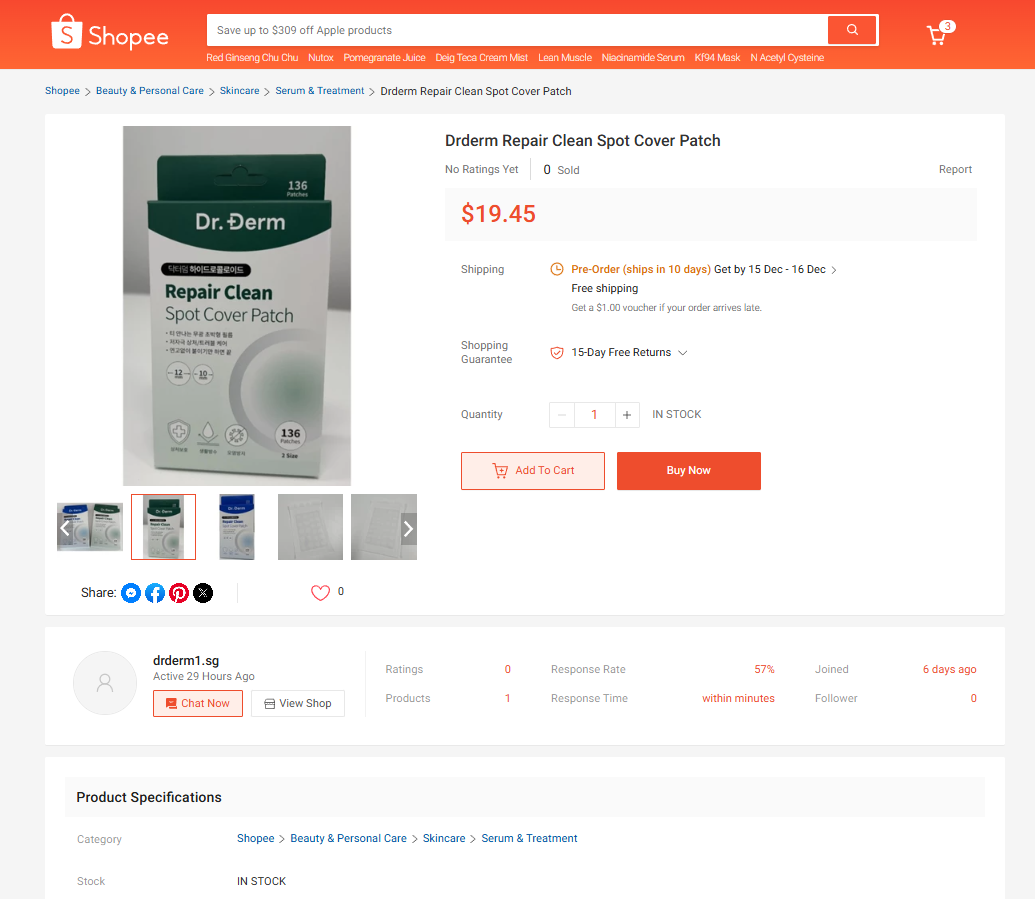Expand 15-Day Free Returns dropdown

coord(683,353)
